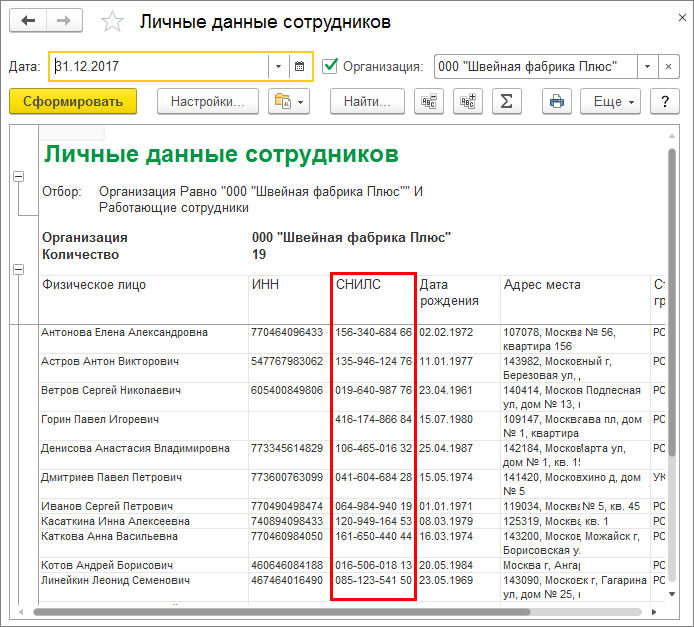Click the vertical scrollbar thumb
The image size is (694, 627).
click(671, 303)
